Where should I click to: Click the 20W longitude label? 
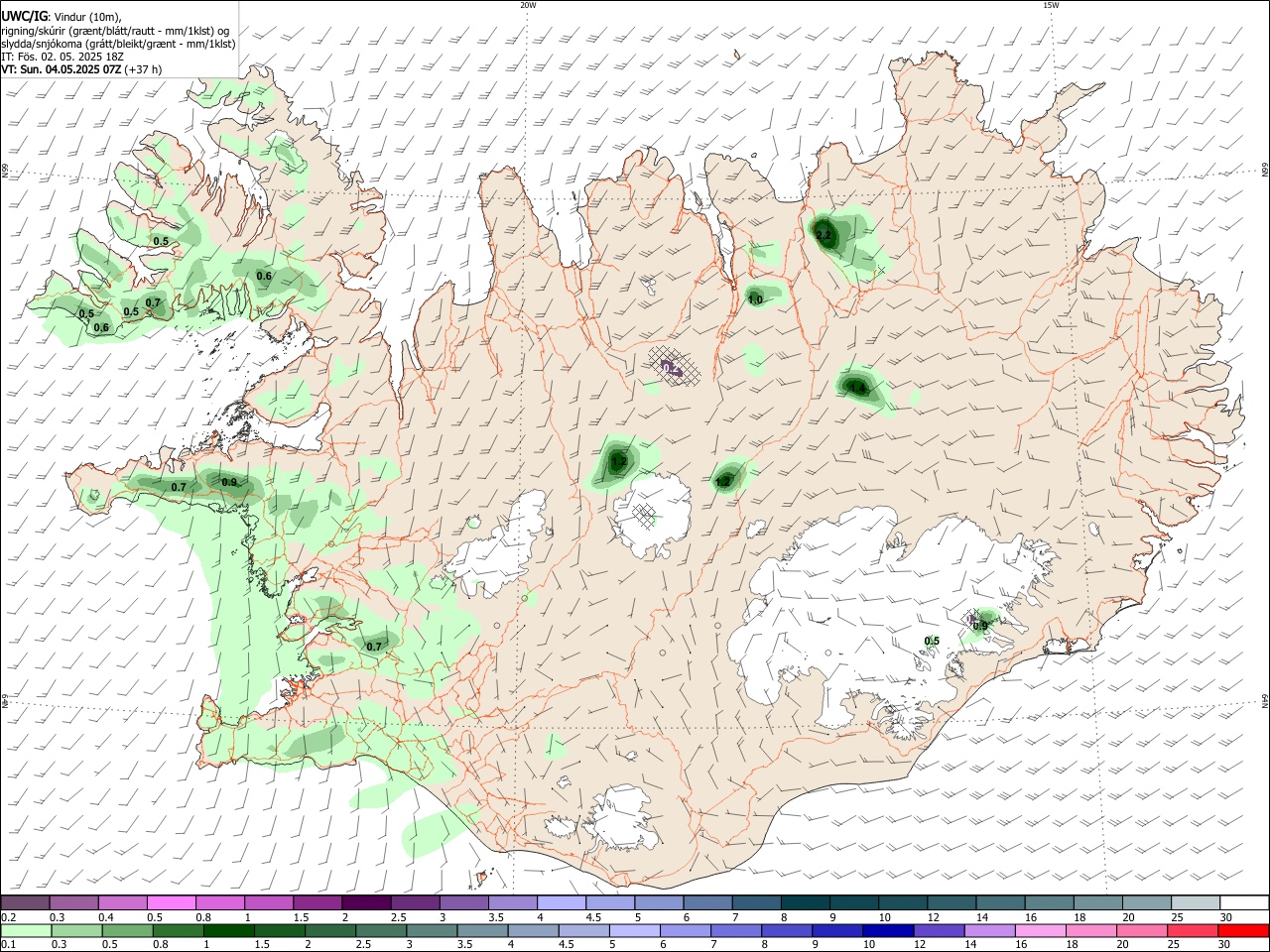click(528, 5)
